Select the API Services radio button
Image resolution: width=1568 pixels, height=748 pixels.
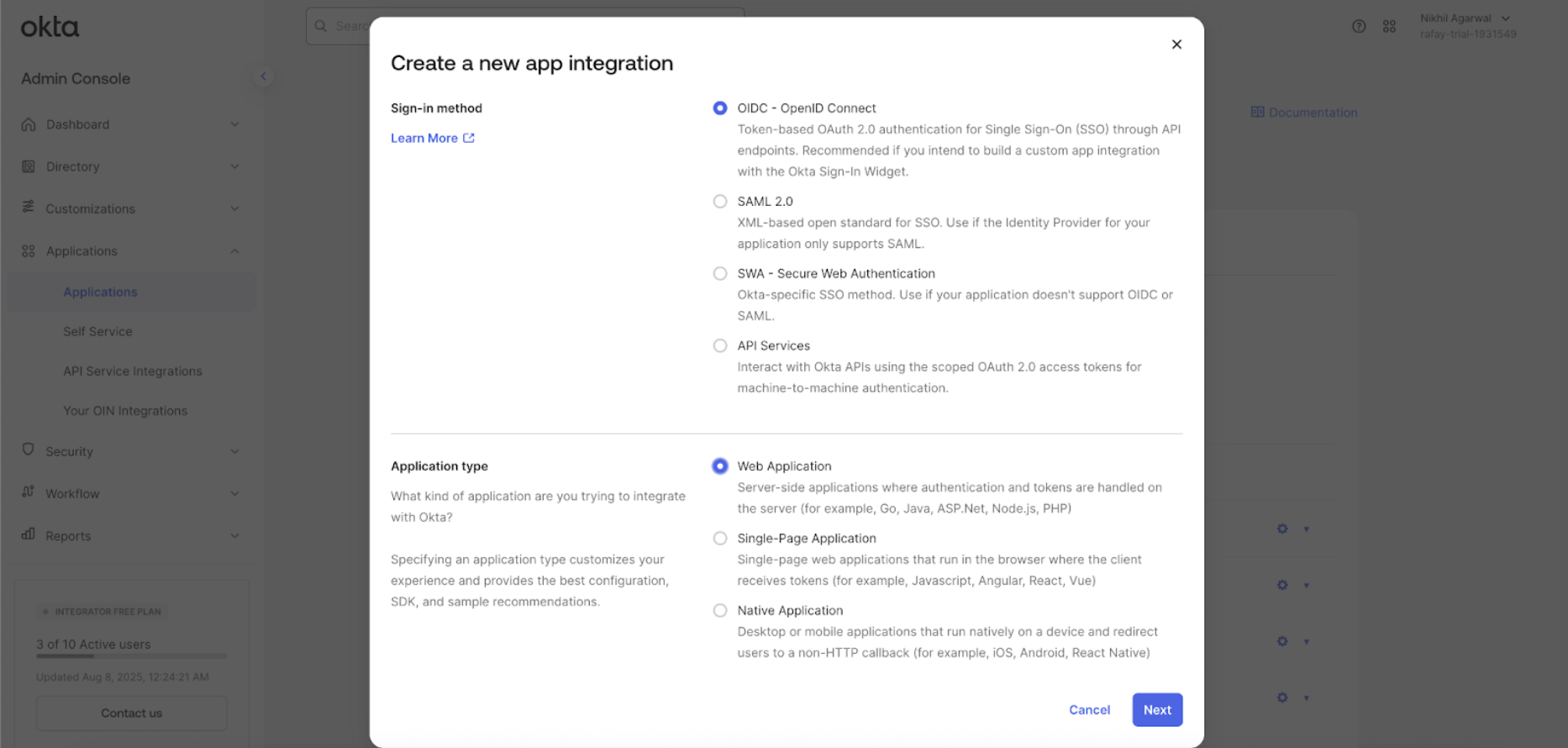pos(720,346)
